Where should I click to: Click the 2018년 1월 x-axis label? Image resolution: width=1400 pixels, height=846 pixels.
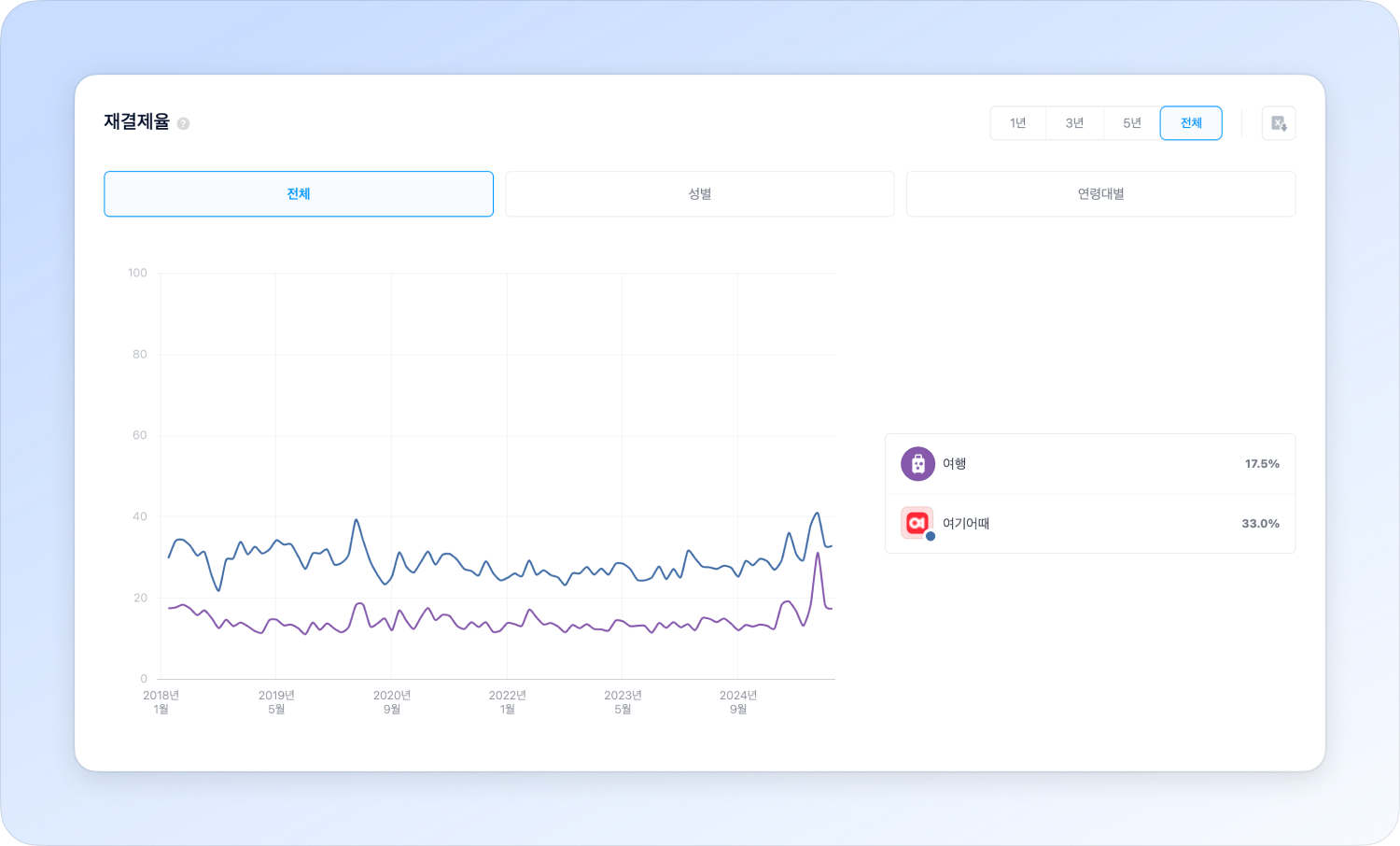(161, 702)
